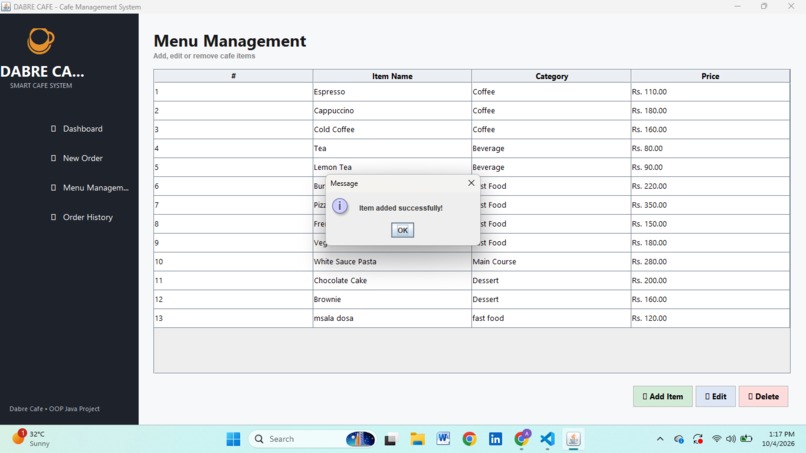The width and height of the screenshot is (806, 453).
Task: Click Dessert category in Brownie row
Action: tap(551, 299)
